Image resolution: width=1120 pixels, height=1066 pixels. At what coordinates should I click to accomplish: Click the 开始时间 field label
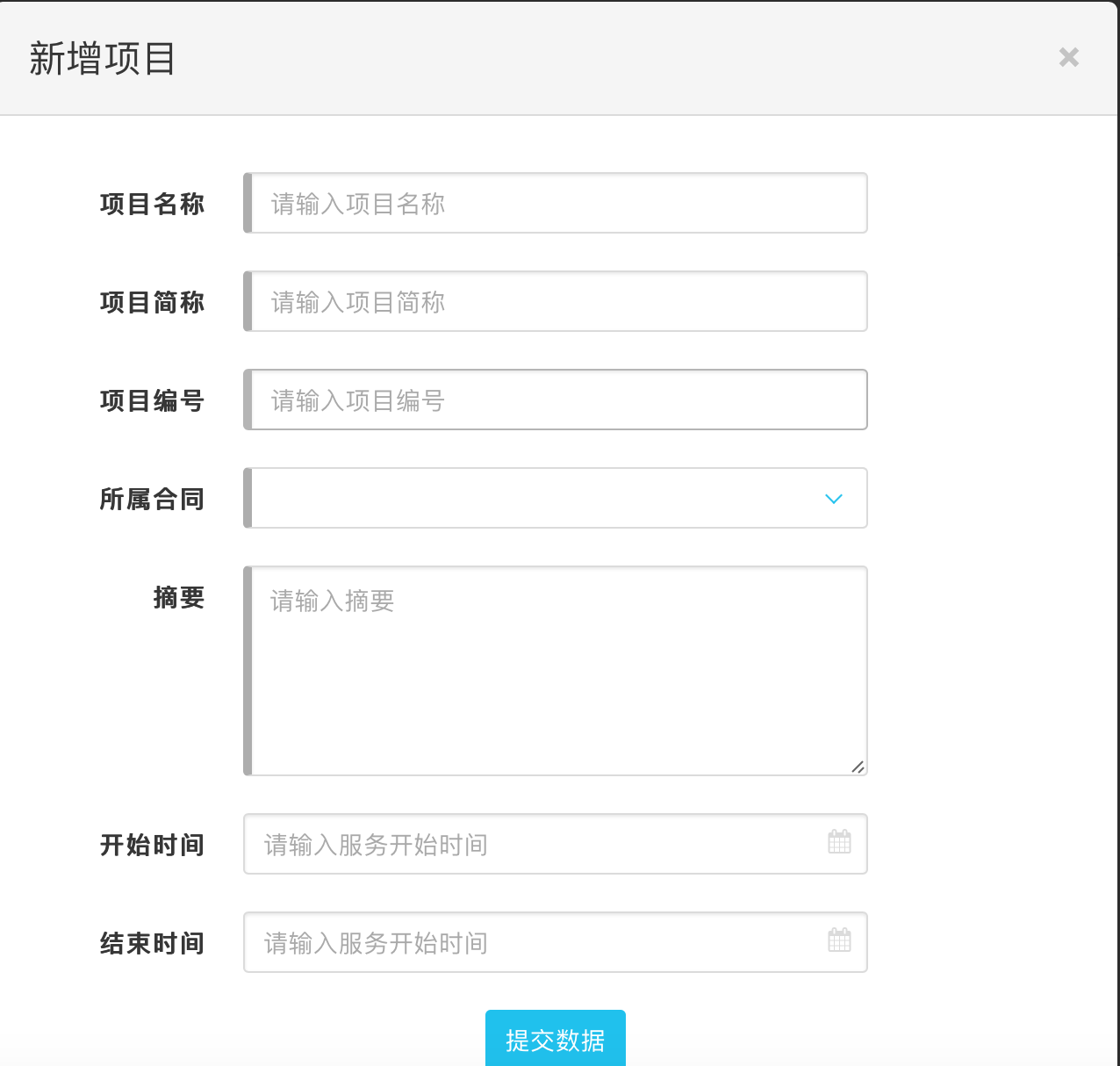(152, 845)
